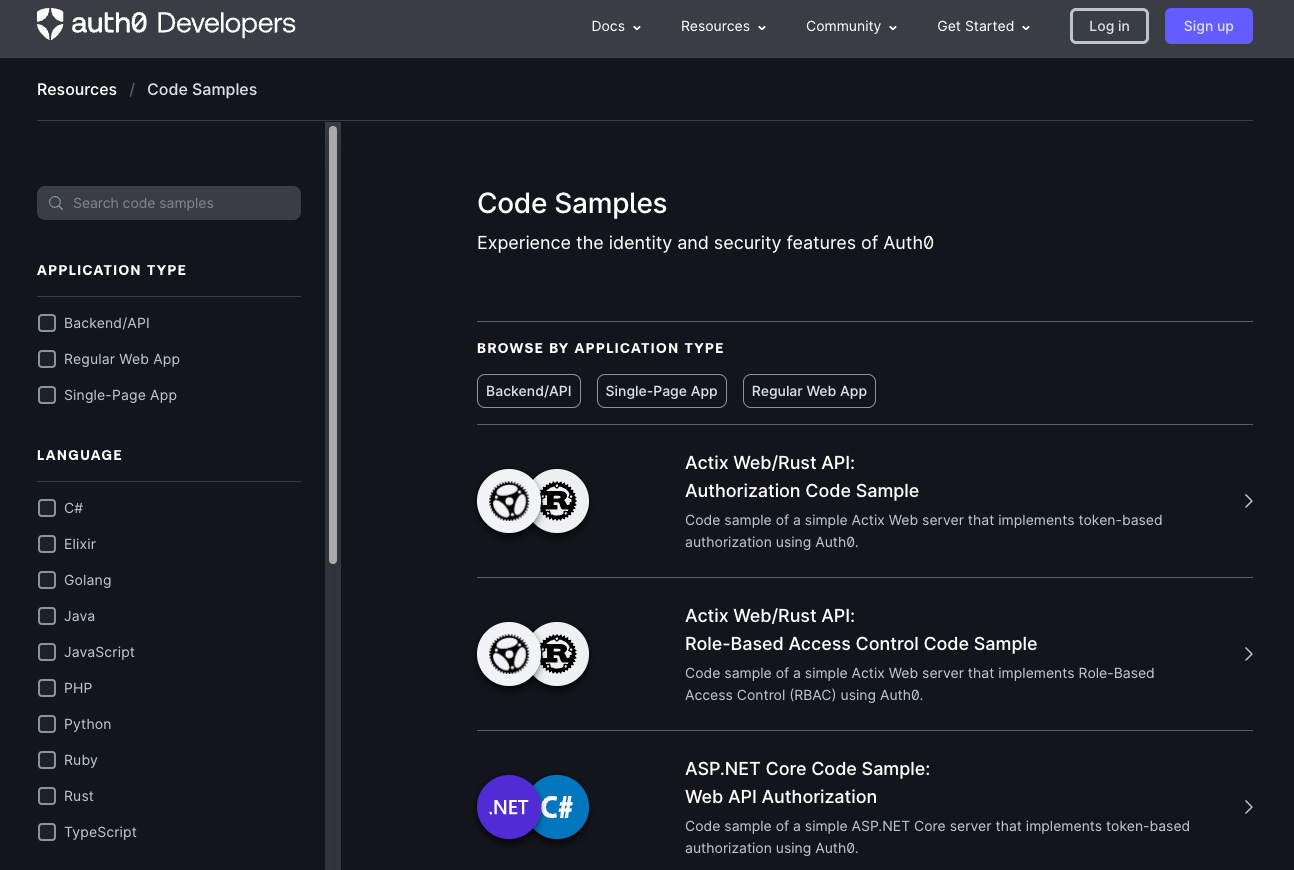The height and width of the screenshot is (870, 1294).
Task: Expand the Resources dropdown menu
Action: tap(724, 27)
